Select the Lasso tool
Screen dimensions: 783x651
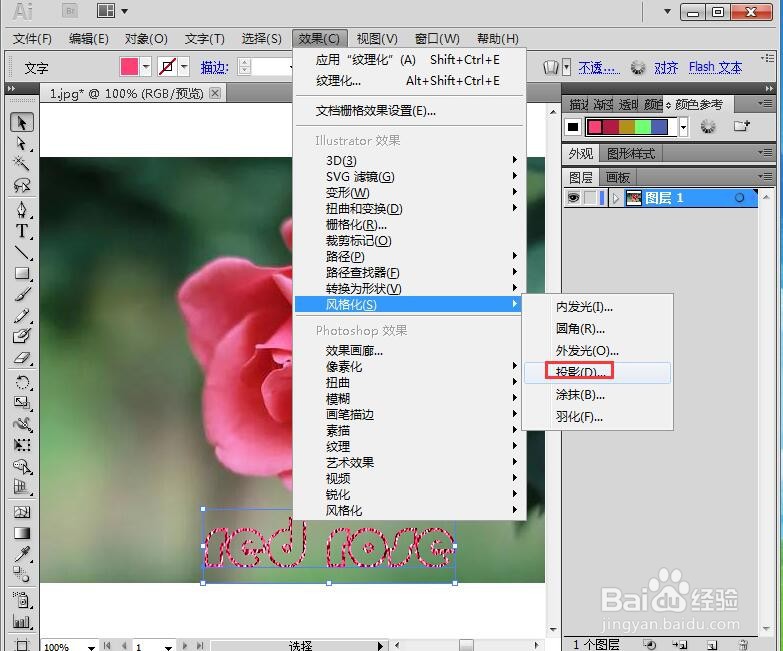click(x=21, y=185)
